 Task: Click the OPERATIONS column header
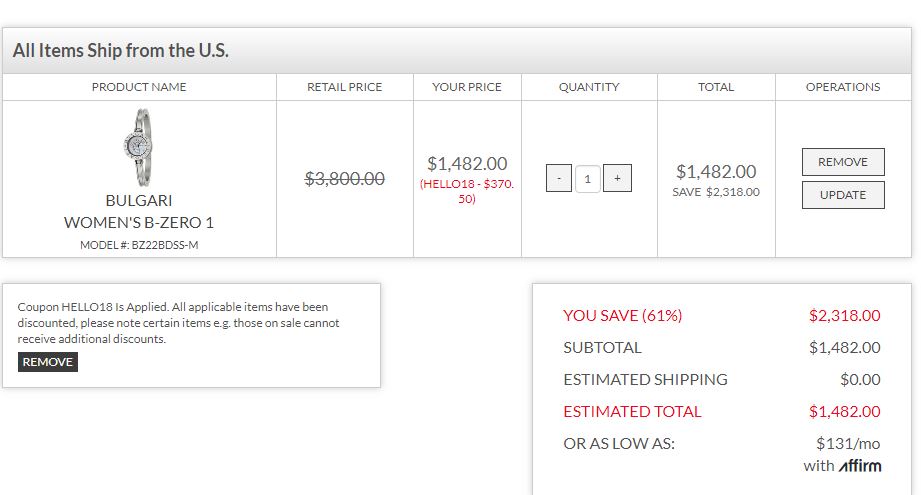(843, 87)
